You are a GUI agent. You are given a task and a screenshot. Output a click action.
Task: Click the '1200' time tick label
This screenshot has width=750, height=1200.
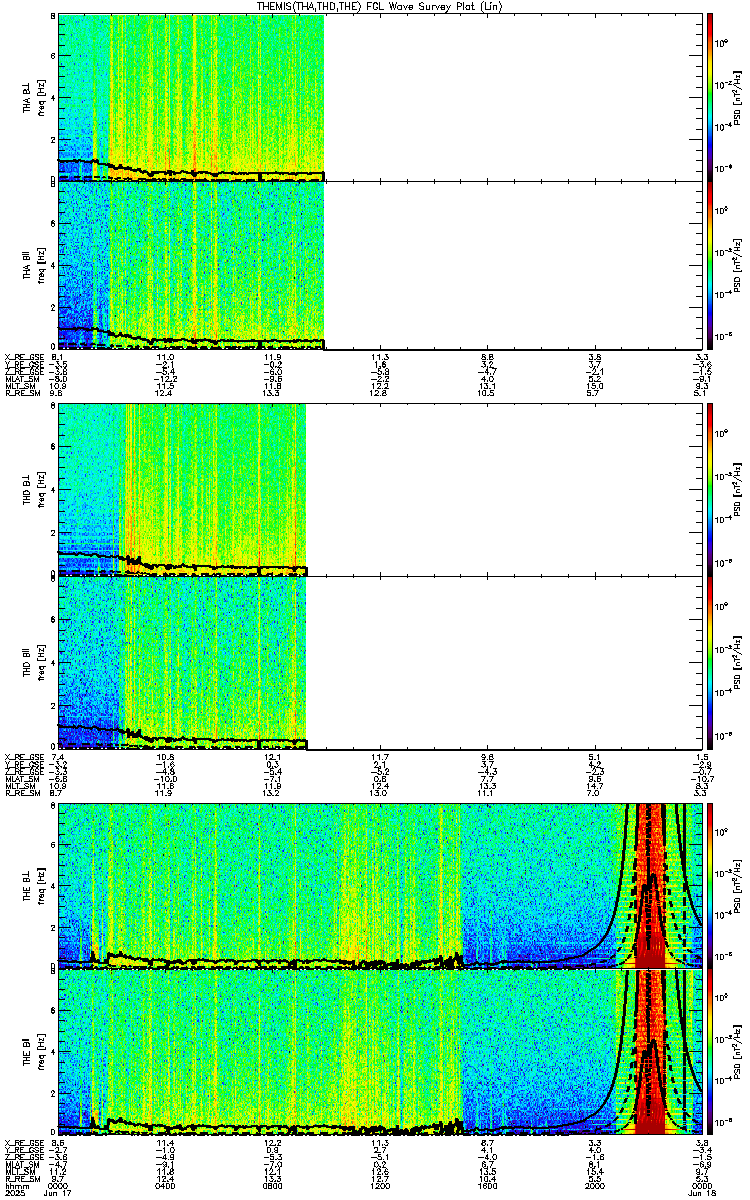coord(379,1187)
